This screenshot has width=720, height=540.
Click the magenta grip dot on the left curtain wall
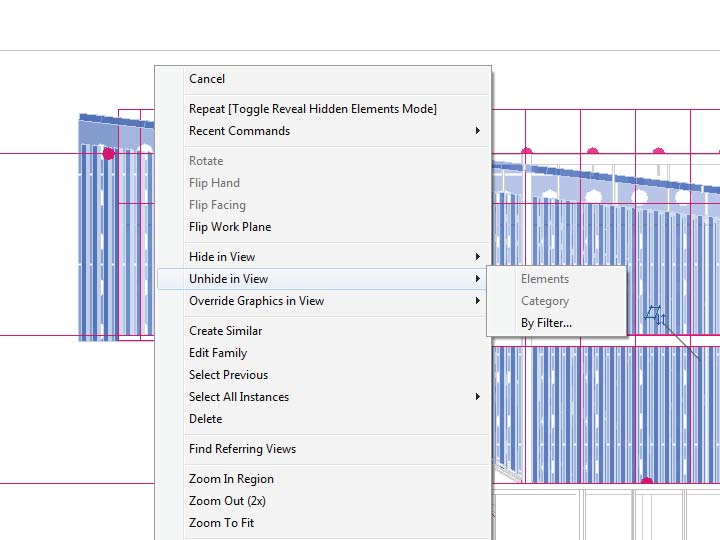[109, 154]
